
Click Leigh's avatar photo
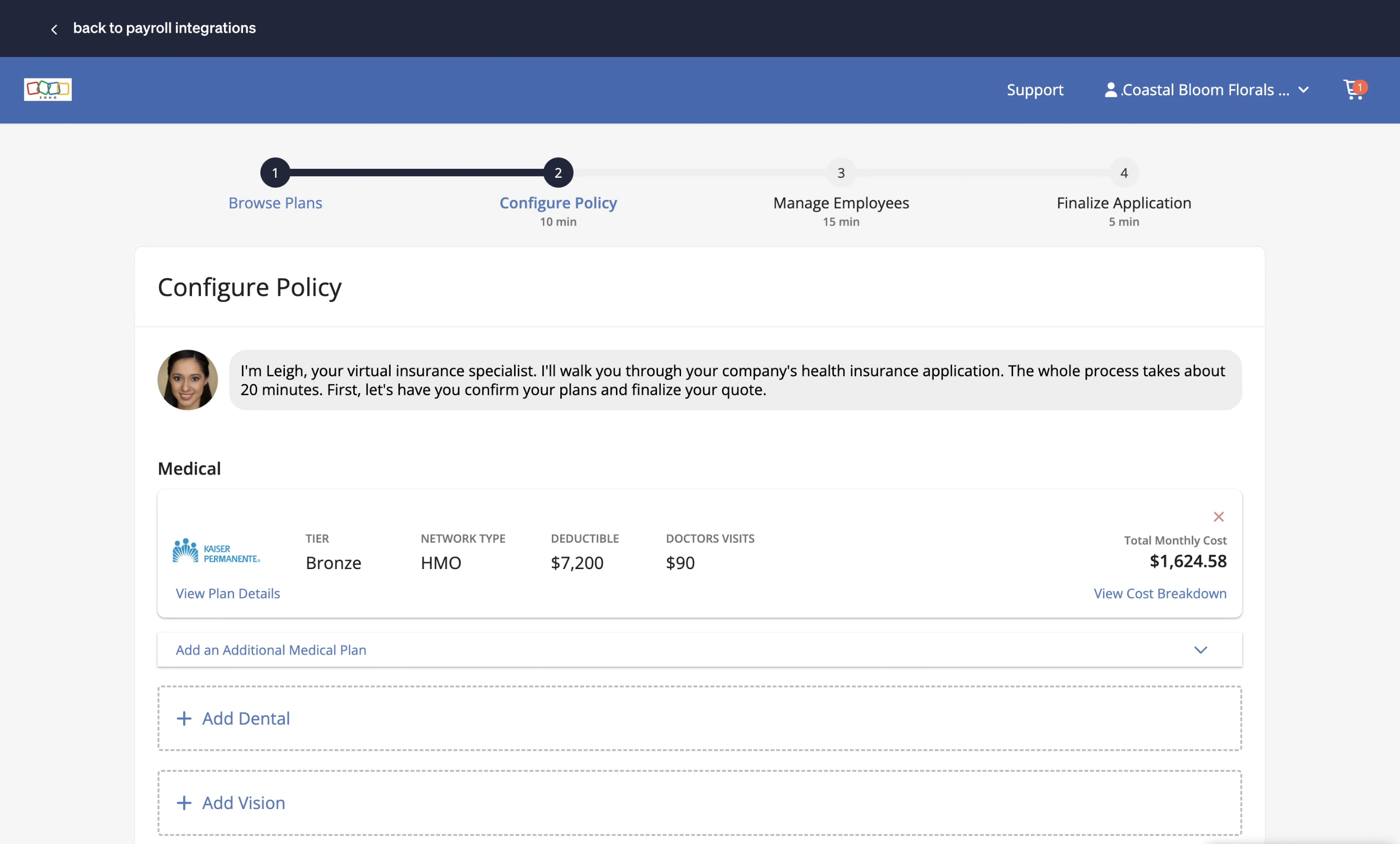click(188, 380)
